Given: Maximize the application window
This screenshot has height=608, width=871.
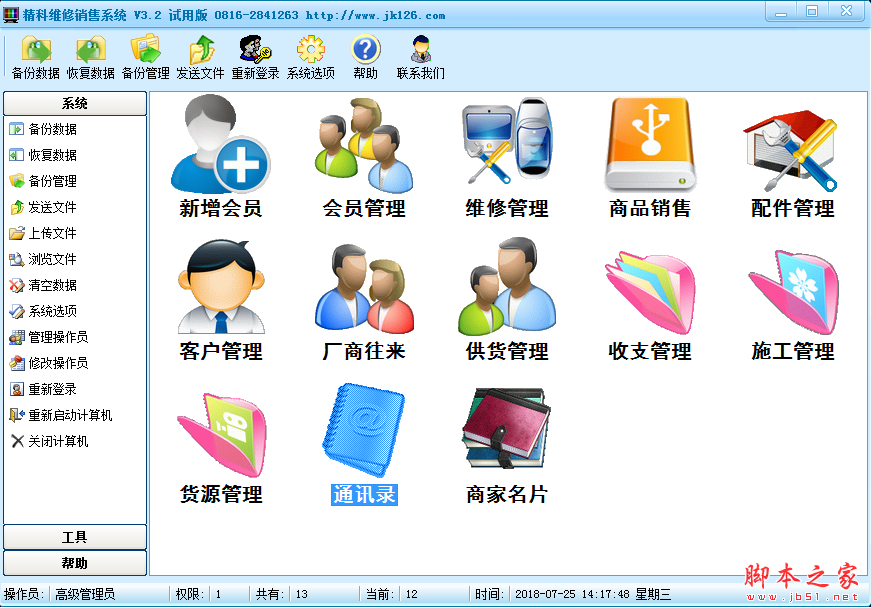Looking at the screenshot, I should [x=812, y=12].
